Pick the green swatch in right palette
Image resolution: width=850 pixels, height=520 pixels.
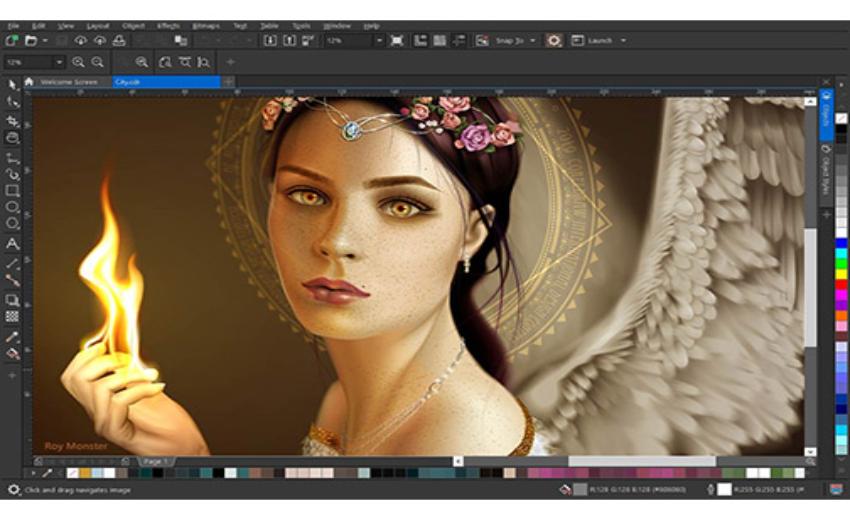(x=841, y=264)
